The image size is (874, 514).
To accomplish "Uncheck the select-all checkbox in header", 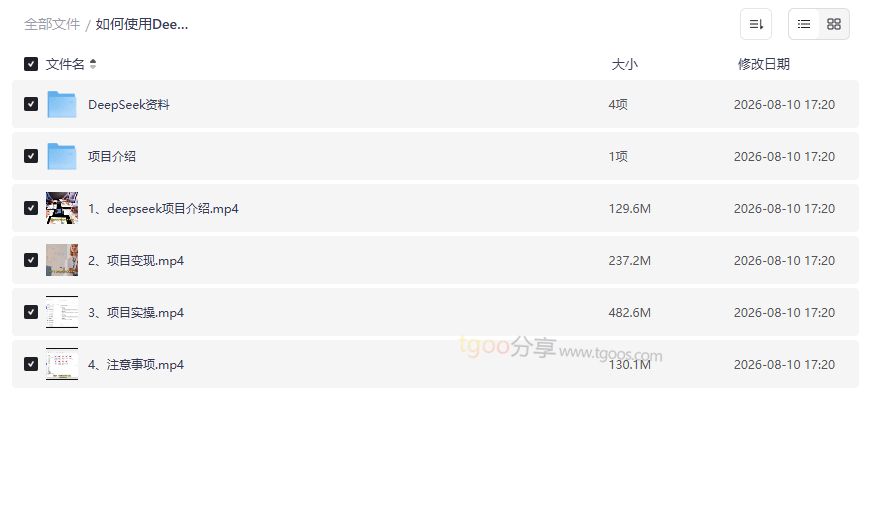I will [31, 64].
